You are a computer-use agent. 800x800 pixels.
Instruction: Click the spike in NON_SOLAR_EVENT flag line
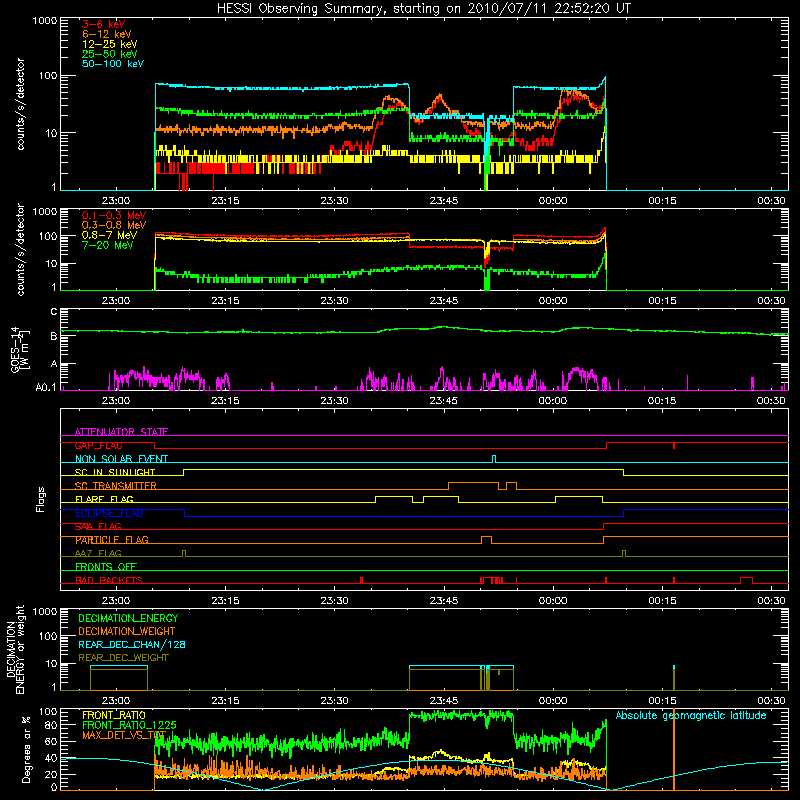(x=493, y=459)
